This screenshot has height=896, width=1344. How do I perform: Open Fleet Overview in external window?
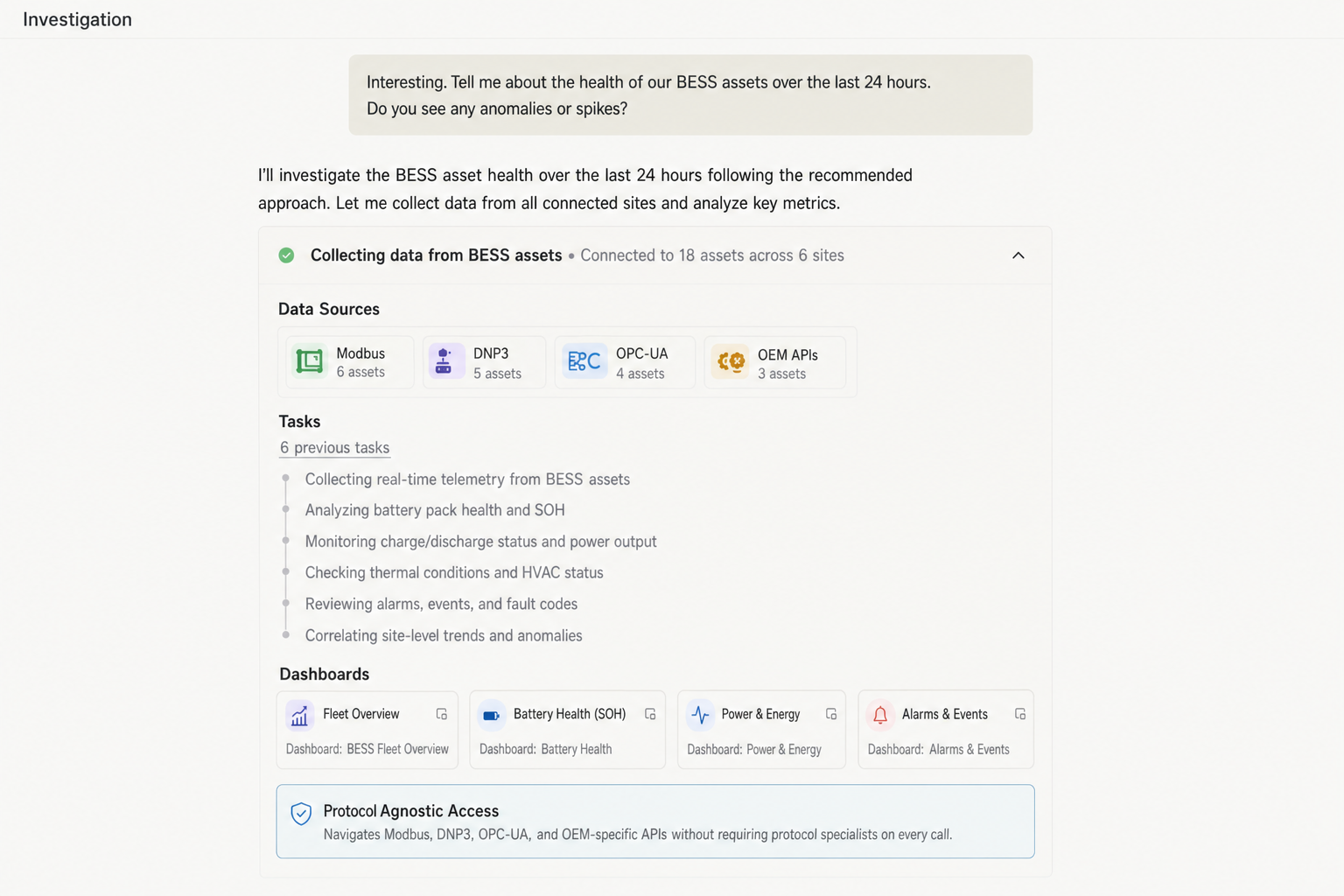(x=442, y=713)
